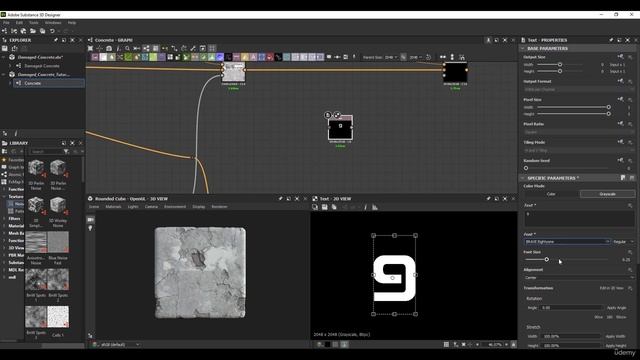Open the Tiling Mode dropdown
The image size is (640, 360).
579,151
